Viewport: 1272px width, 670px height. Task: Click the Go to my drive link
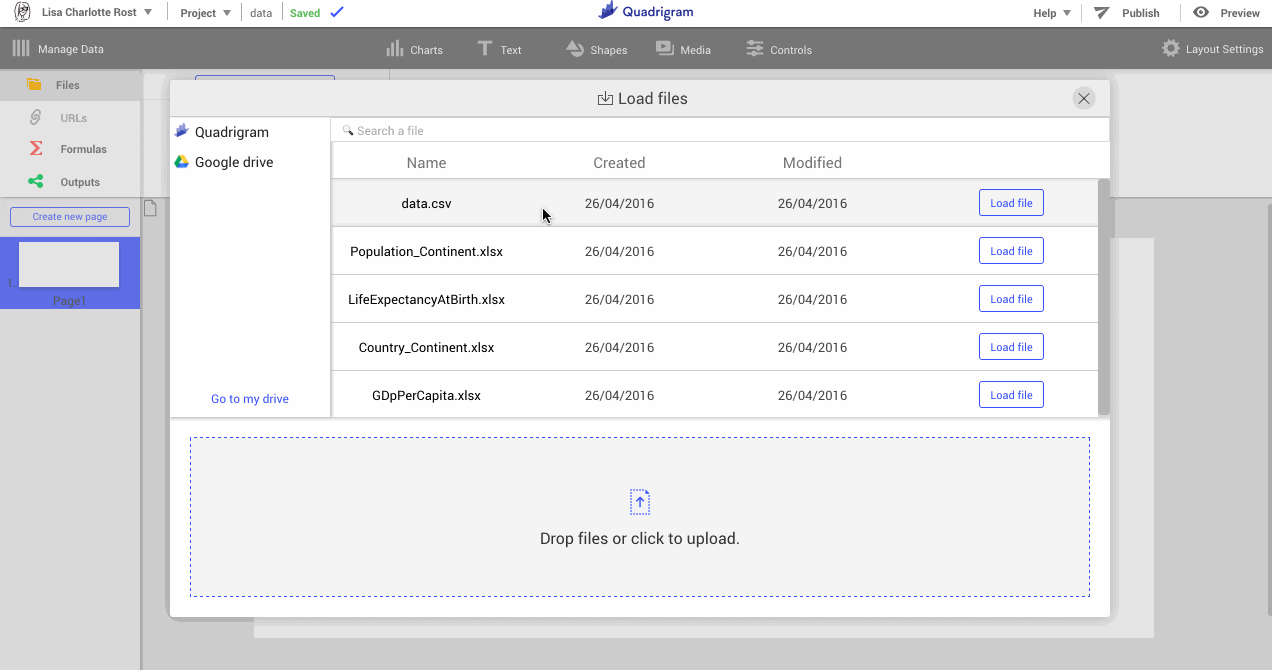250,399
